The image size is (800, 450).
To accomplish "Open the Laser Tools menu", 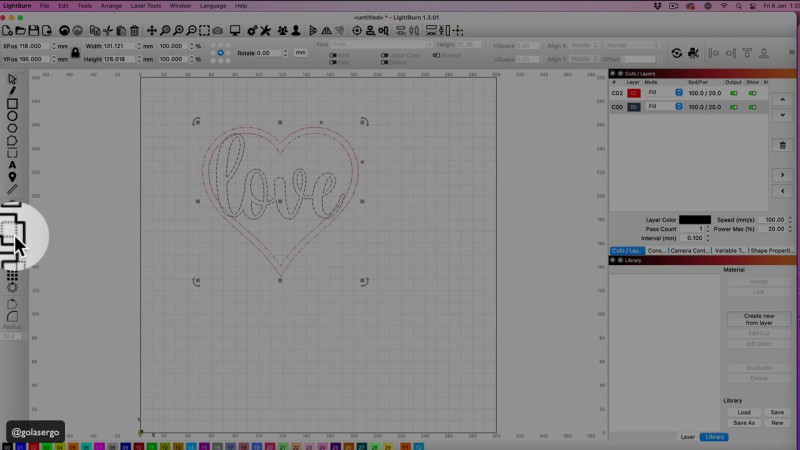I will (145, 6).
